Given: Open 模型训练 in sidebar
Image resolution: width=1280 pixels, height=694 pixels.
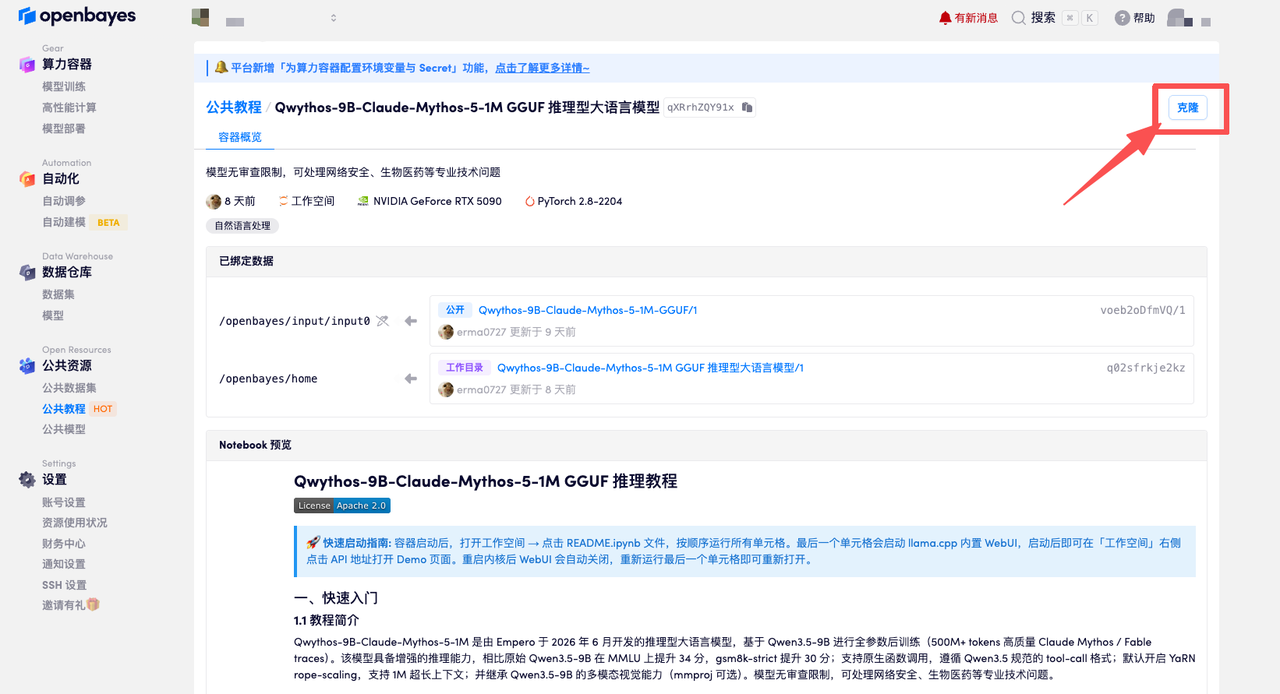Looking at the screenshot, I should tap(64, 87).
